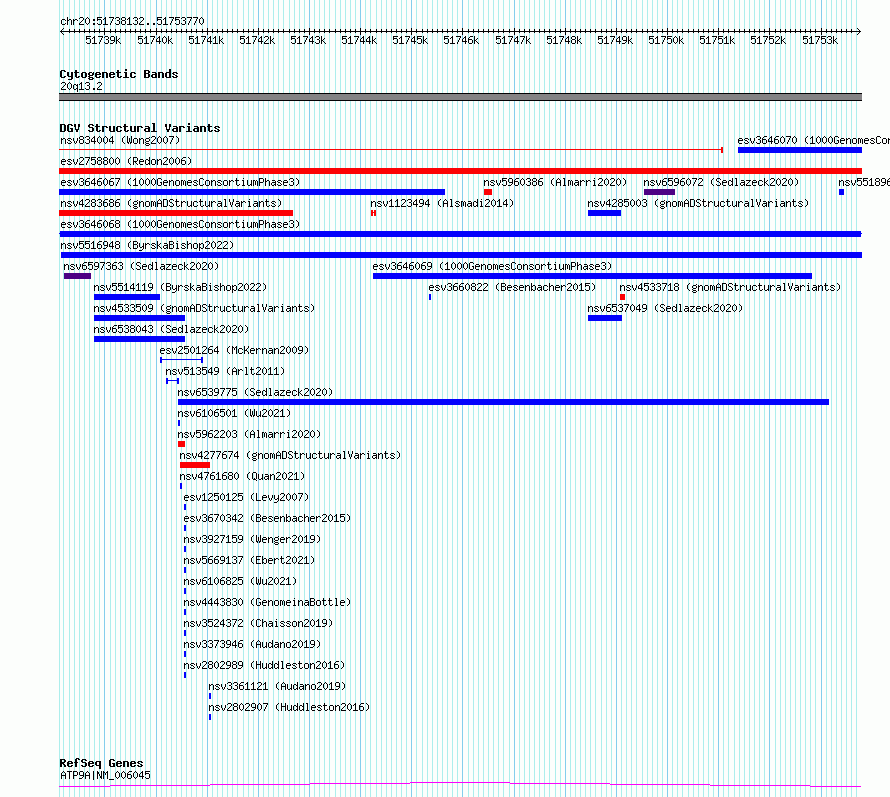Click the blue nsv4285003 variant bar

[x=604, y=213]
